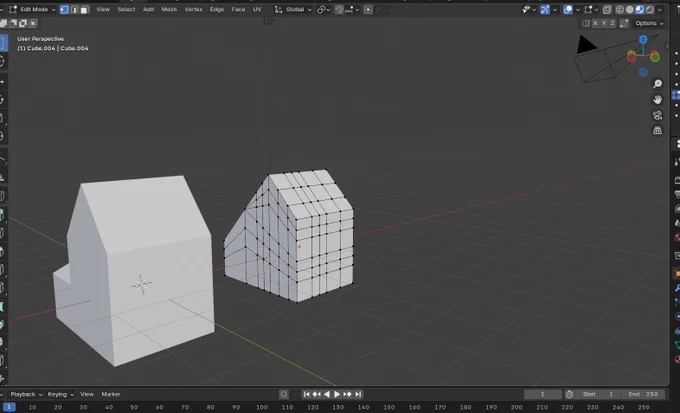The width and height of the screenshot is (680, 413).
Task: Open the Keying menu
Action: click(x=60, y=394)
